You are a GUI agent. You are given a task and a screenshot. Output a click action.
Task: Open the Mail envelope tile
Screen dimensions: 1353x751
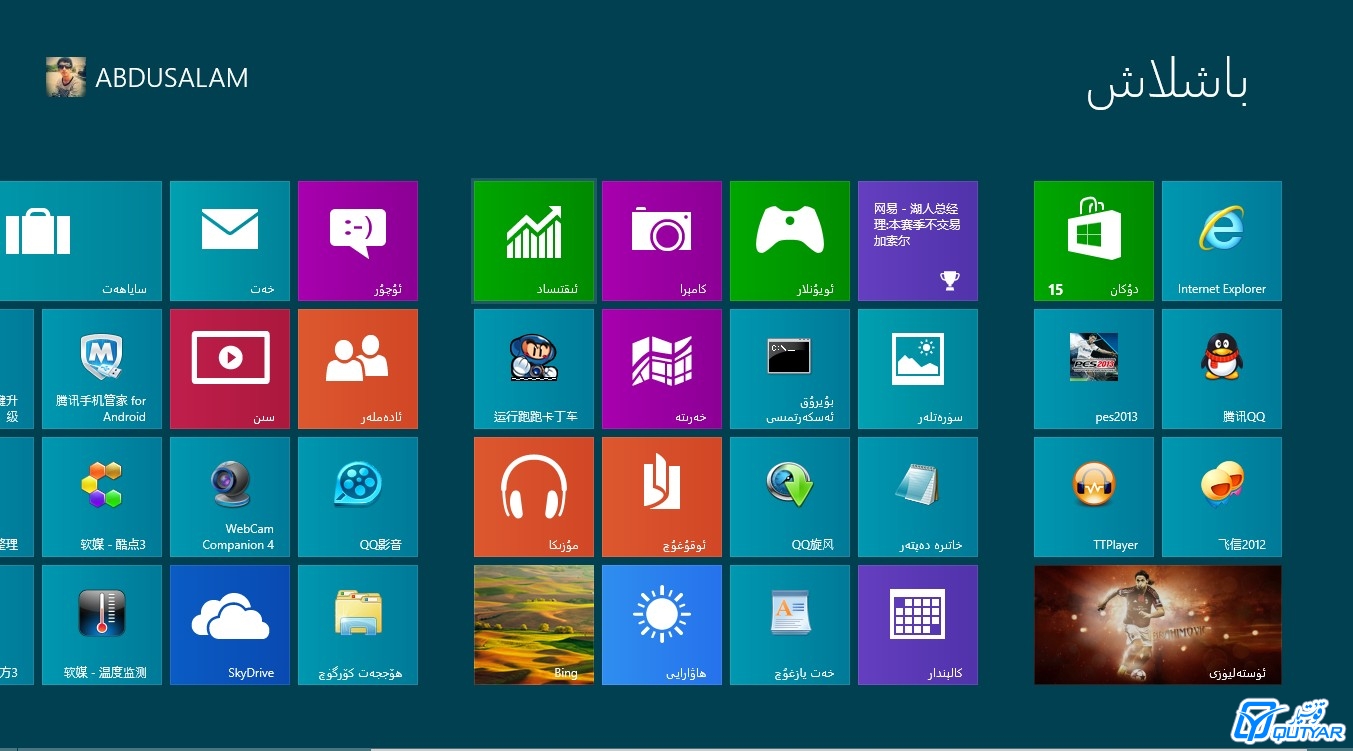[x=230, y=241]
